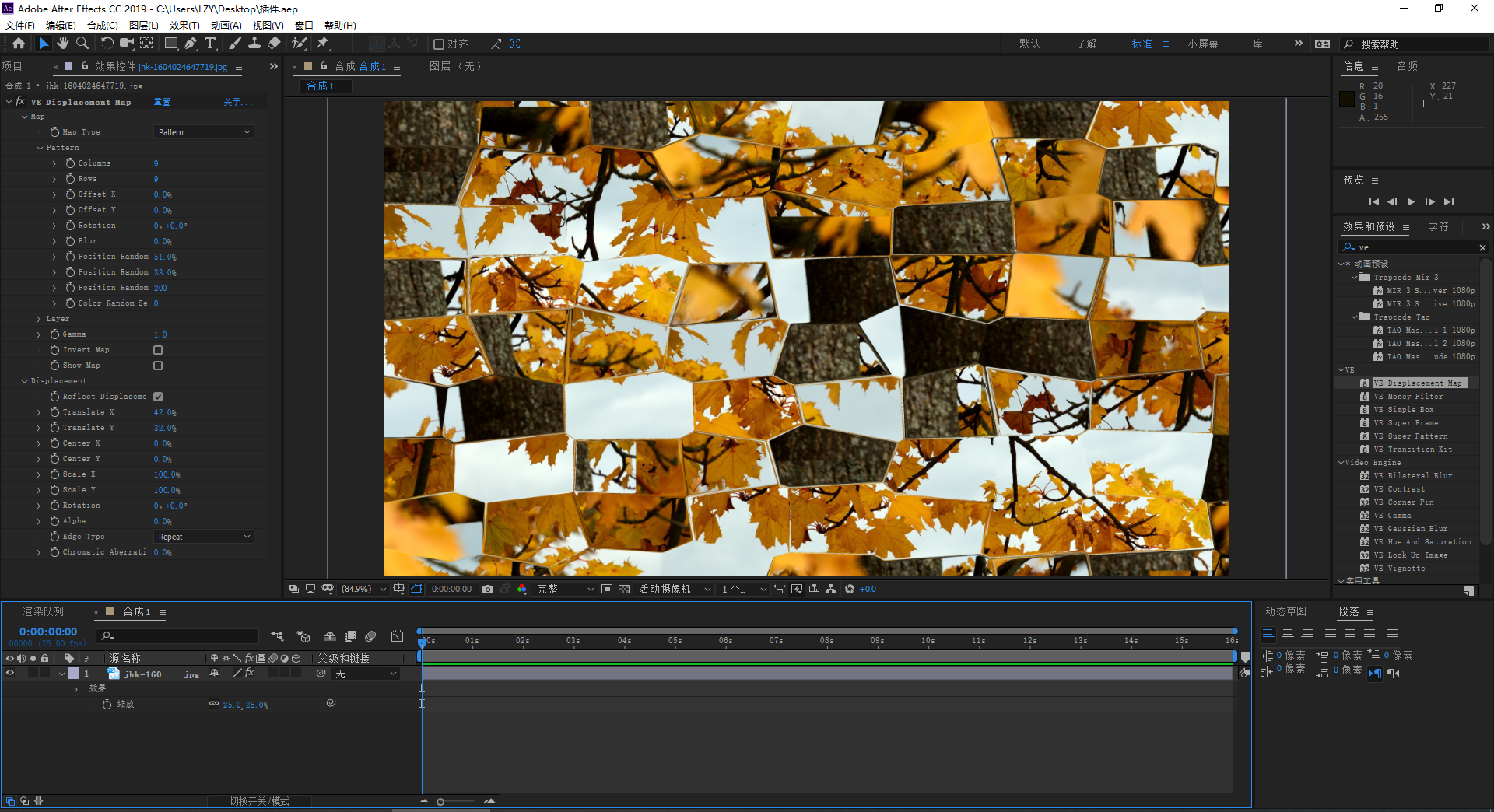Click the info panel color swatch

(1347, 99)
